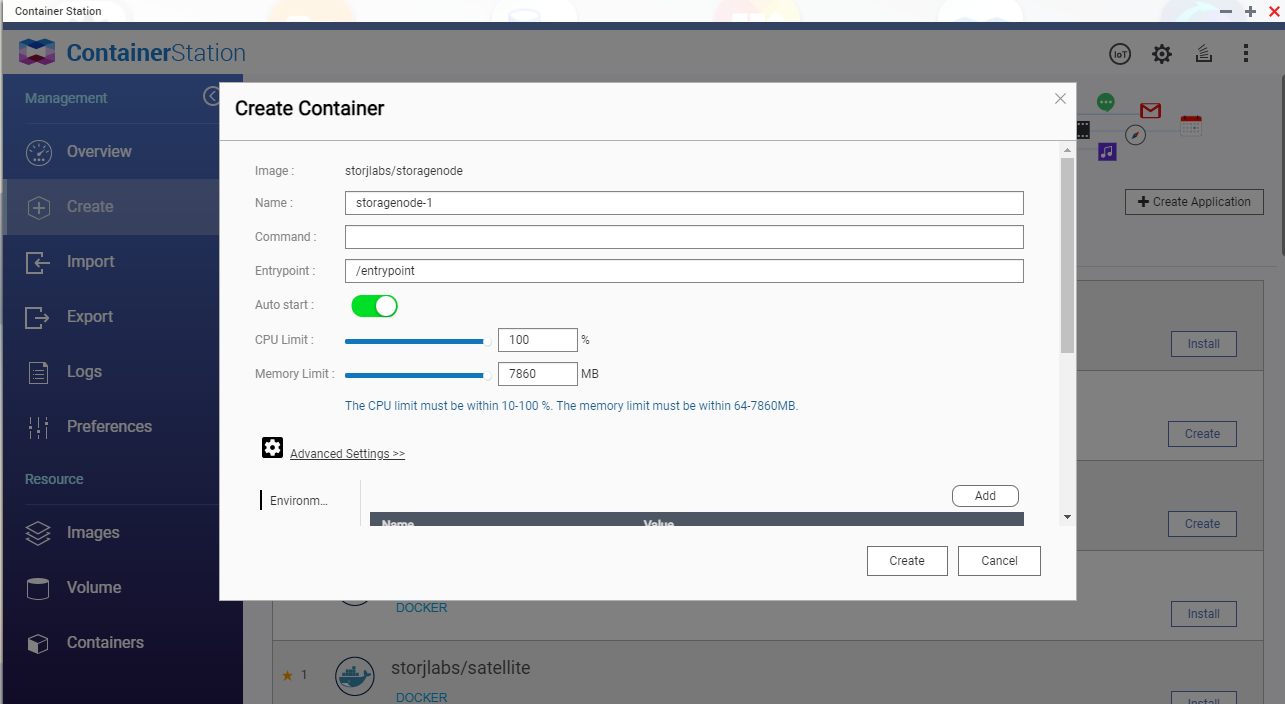The height and width of the screenshot is (704, 1285).
Task: Open the IoT icon in header
Action: pos(1120,54)
